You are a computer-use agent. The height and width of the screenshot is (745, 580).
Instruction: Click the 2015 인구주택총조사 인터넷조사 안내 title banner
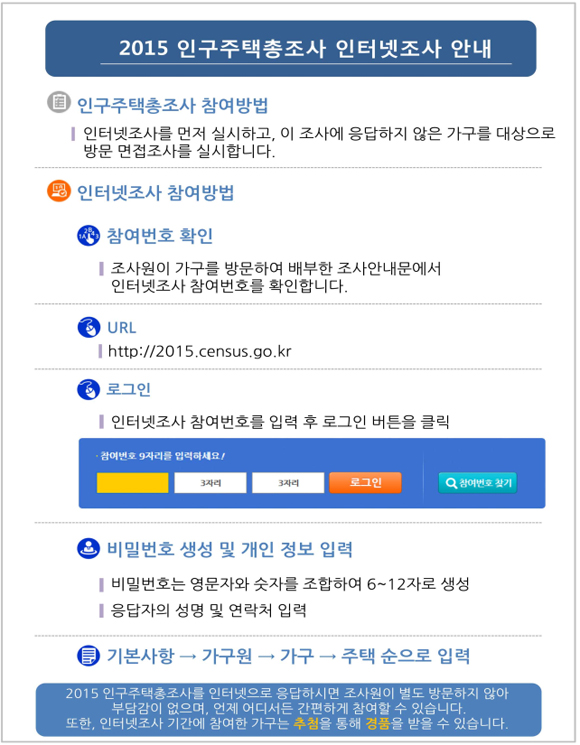click(x=291, y=48)
